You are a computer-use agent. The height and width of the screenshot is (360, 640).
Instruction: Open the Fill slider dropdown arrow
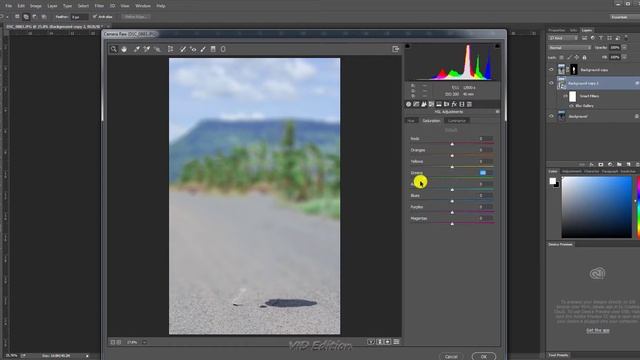[624, 58]
